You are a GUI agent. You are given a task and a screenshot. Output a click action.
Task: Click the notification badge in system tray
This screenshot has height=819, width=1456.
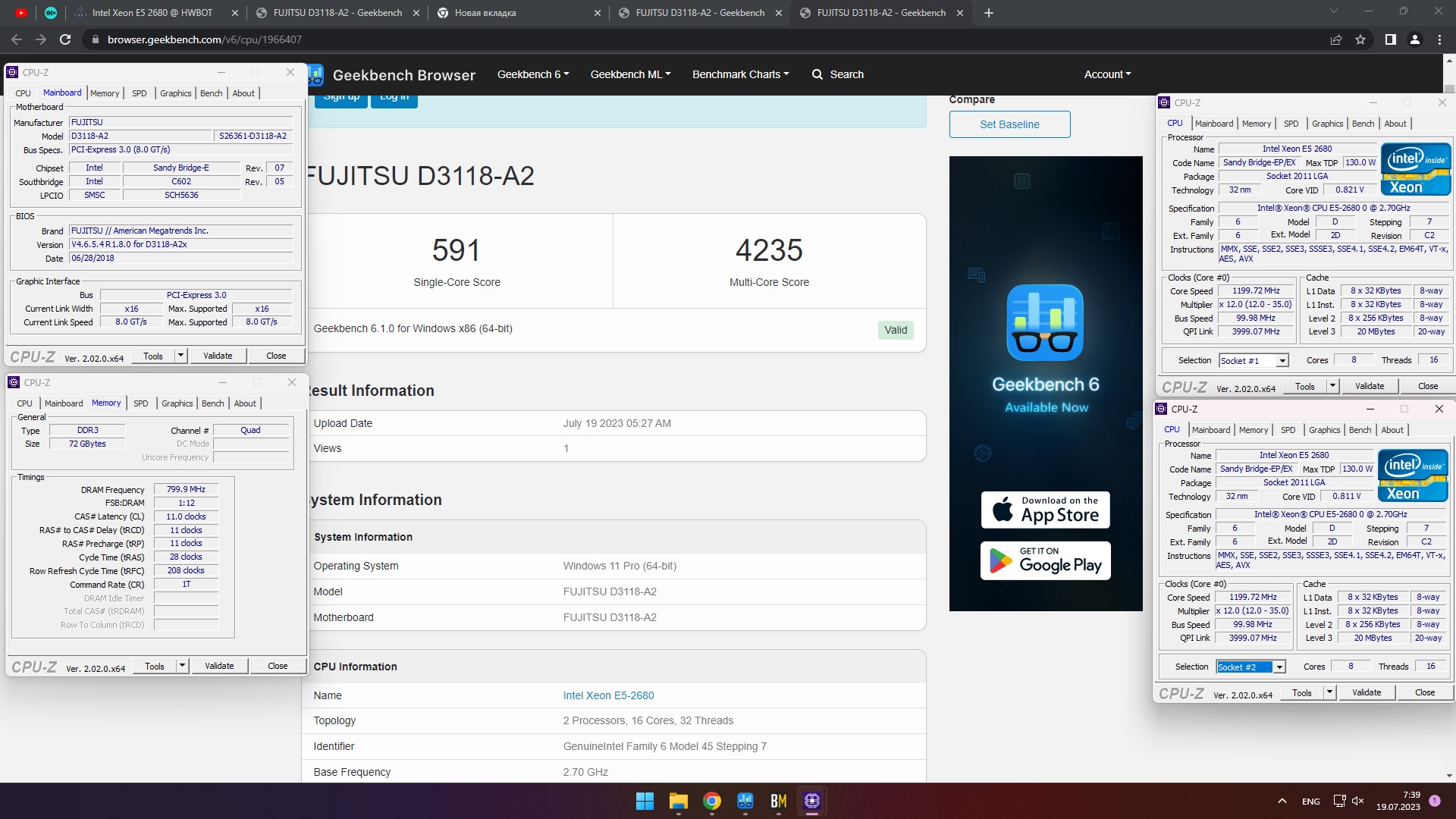[1435, 801]
